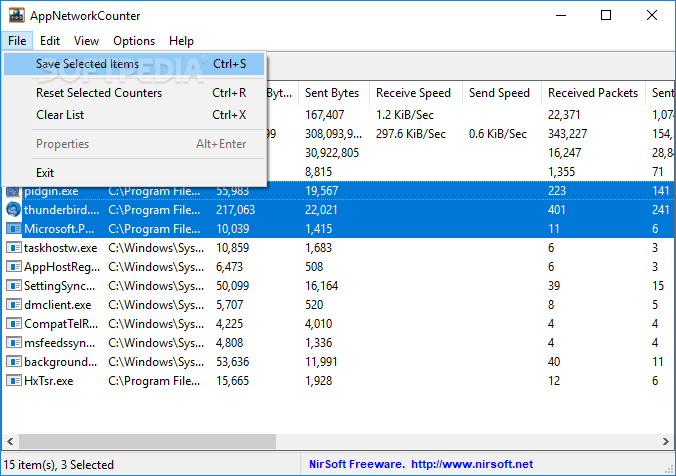Viewport: 676px width, 476px height.
Task: Click the dmclient.exe row icon
Action: (x=13, y=304)
